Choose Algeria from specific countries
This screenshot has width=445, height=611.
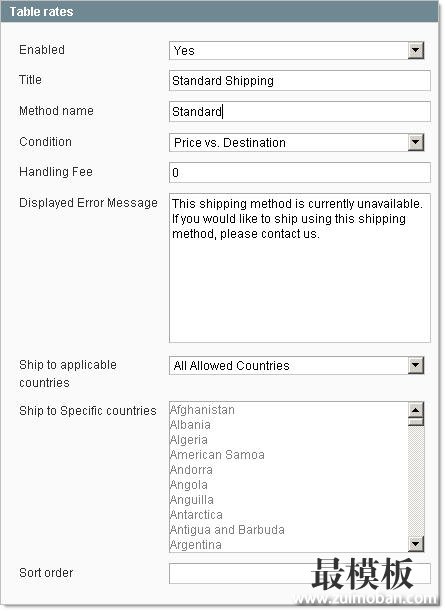tap(189, 440)
